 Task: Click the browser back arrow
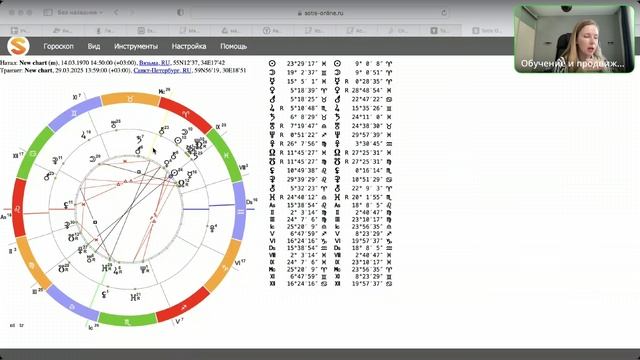click(116, 13)
